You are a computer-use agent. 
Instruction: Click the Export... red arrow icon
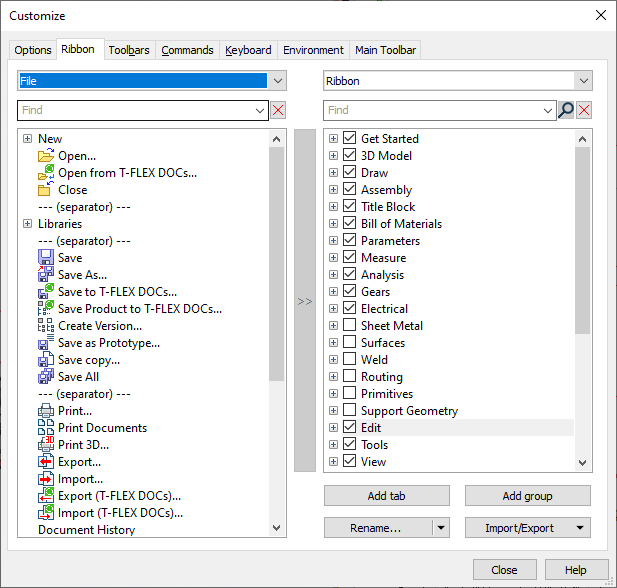(x=46, y=462)
